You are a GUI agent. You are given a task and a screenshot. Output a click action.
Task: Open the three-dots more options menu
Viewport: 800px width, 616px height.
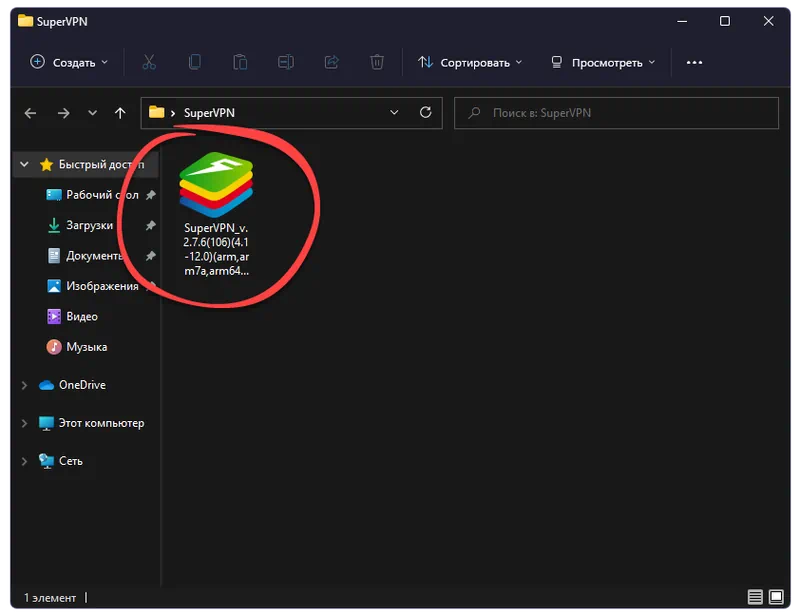point(694,62)
